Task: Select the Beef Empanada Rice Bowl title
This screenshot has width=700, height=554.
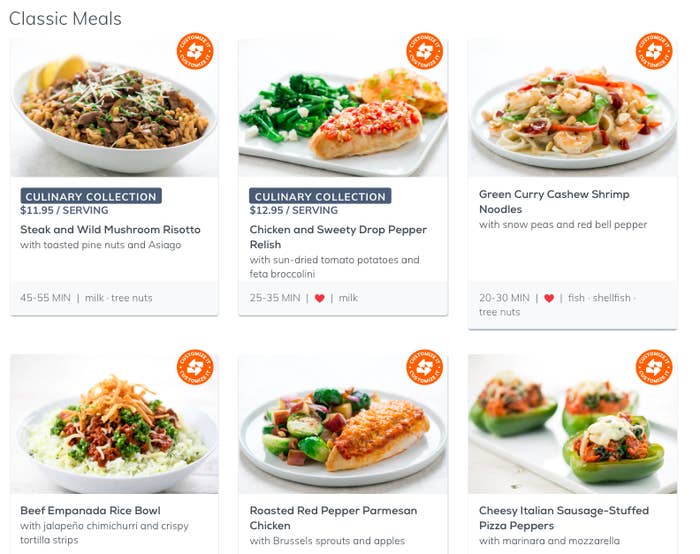Action: (x=90, y=510)
